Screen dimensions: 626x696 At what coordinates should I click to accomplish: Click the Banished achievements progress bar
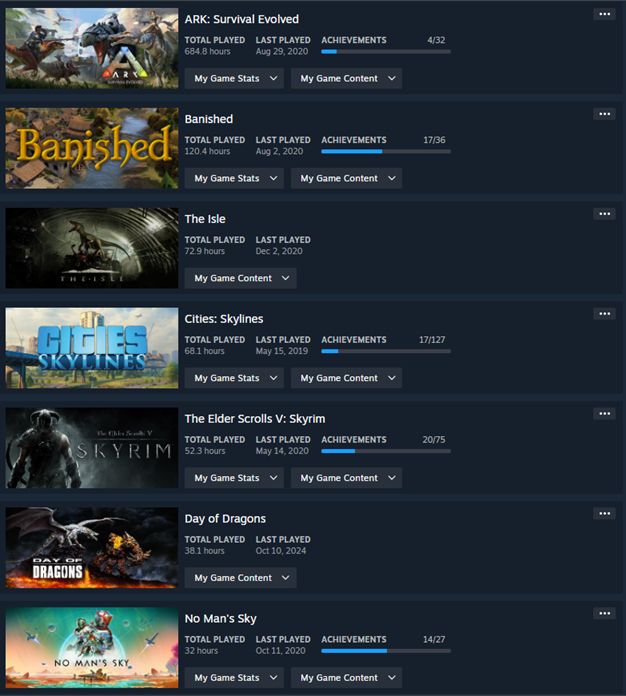pyautogui.click(x=386, y=151)
